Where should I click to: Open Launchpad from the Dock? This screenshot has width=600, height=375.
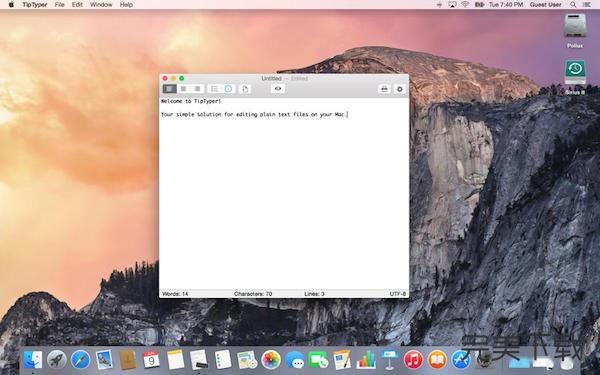tap(57, 360)
